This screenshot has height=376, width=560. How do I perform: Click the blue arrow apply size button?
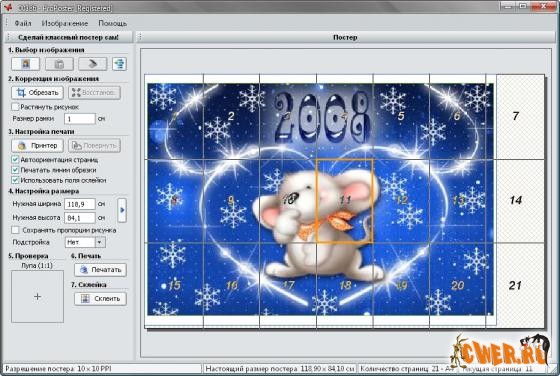(x=122, y=210)
